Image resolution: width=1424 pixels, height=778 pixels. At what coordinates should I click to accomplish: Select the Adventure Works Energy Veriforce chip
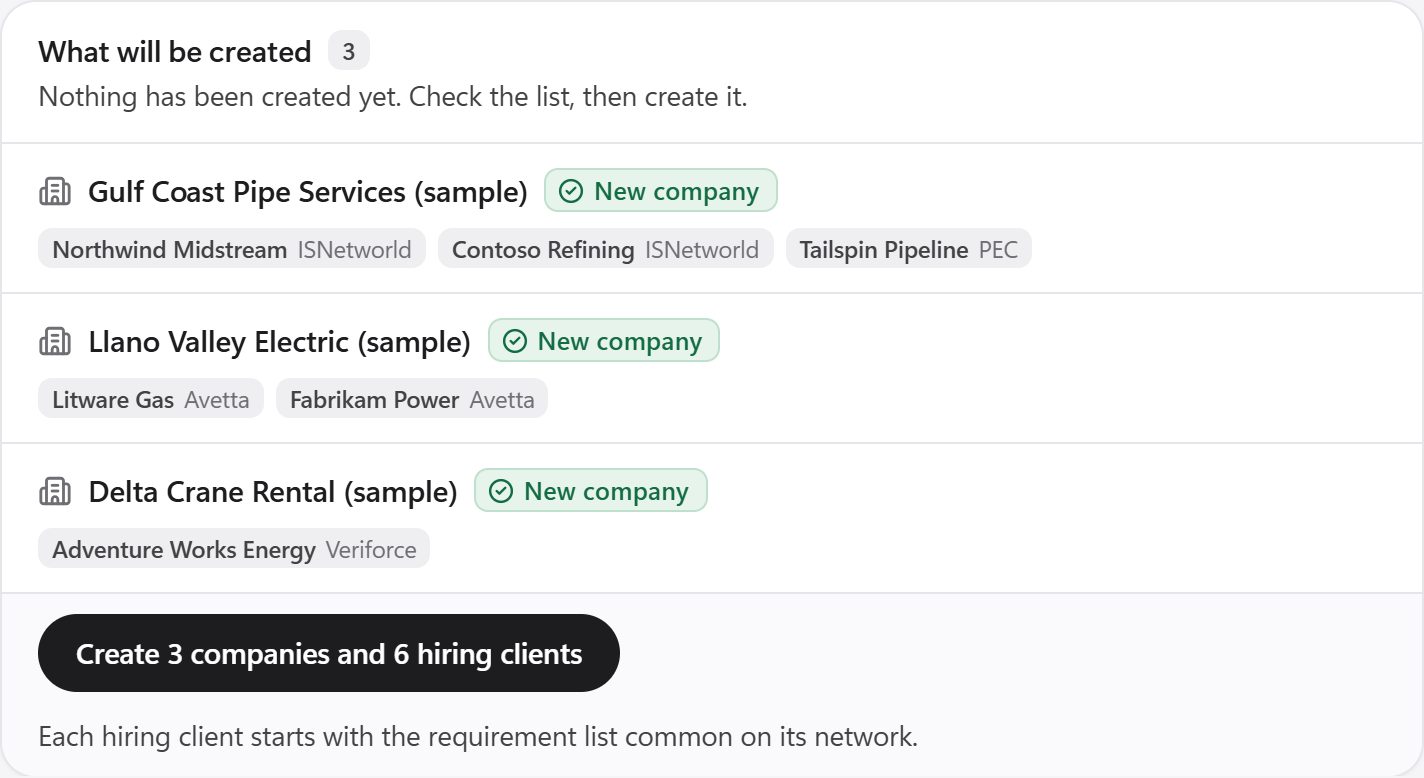[234, 549]
